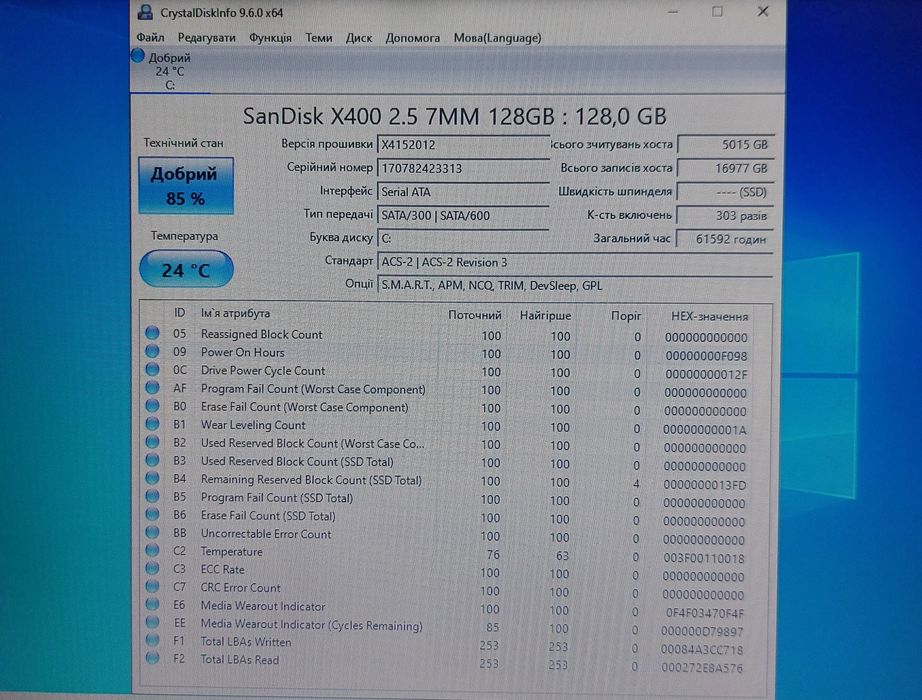922x700 pixels.
Task: Click the firmware version field X4152012
Action: pos(463,145)
